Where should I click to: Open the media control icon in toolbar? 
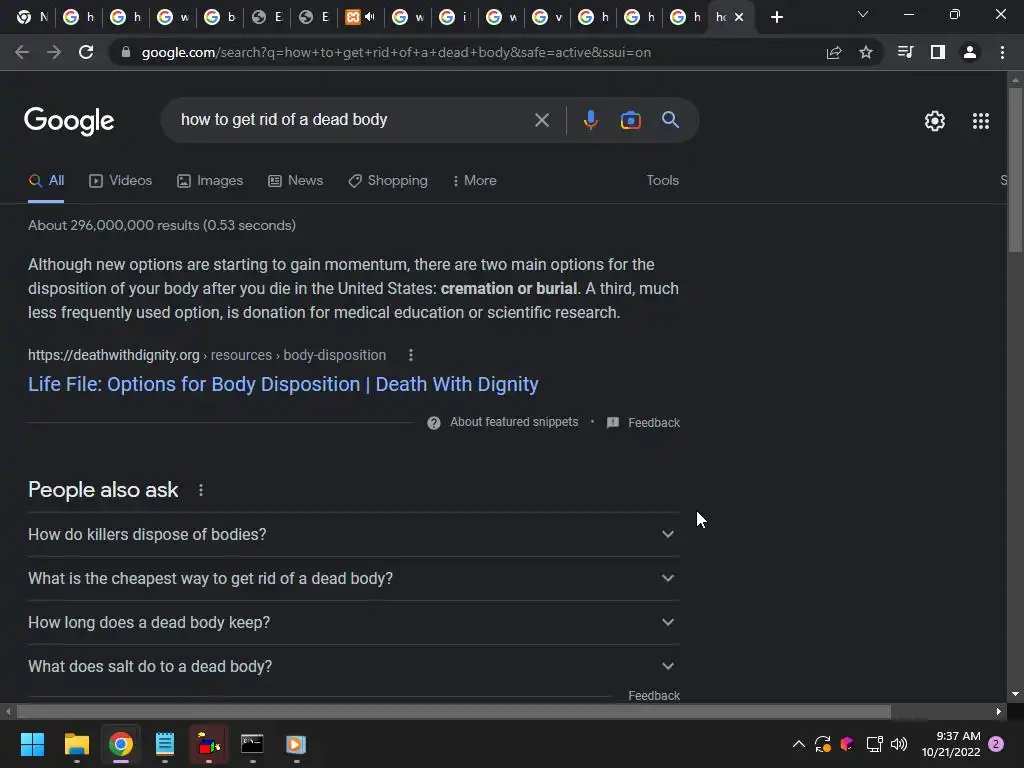(906, 52)
